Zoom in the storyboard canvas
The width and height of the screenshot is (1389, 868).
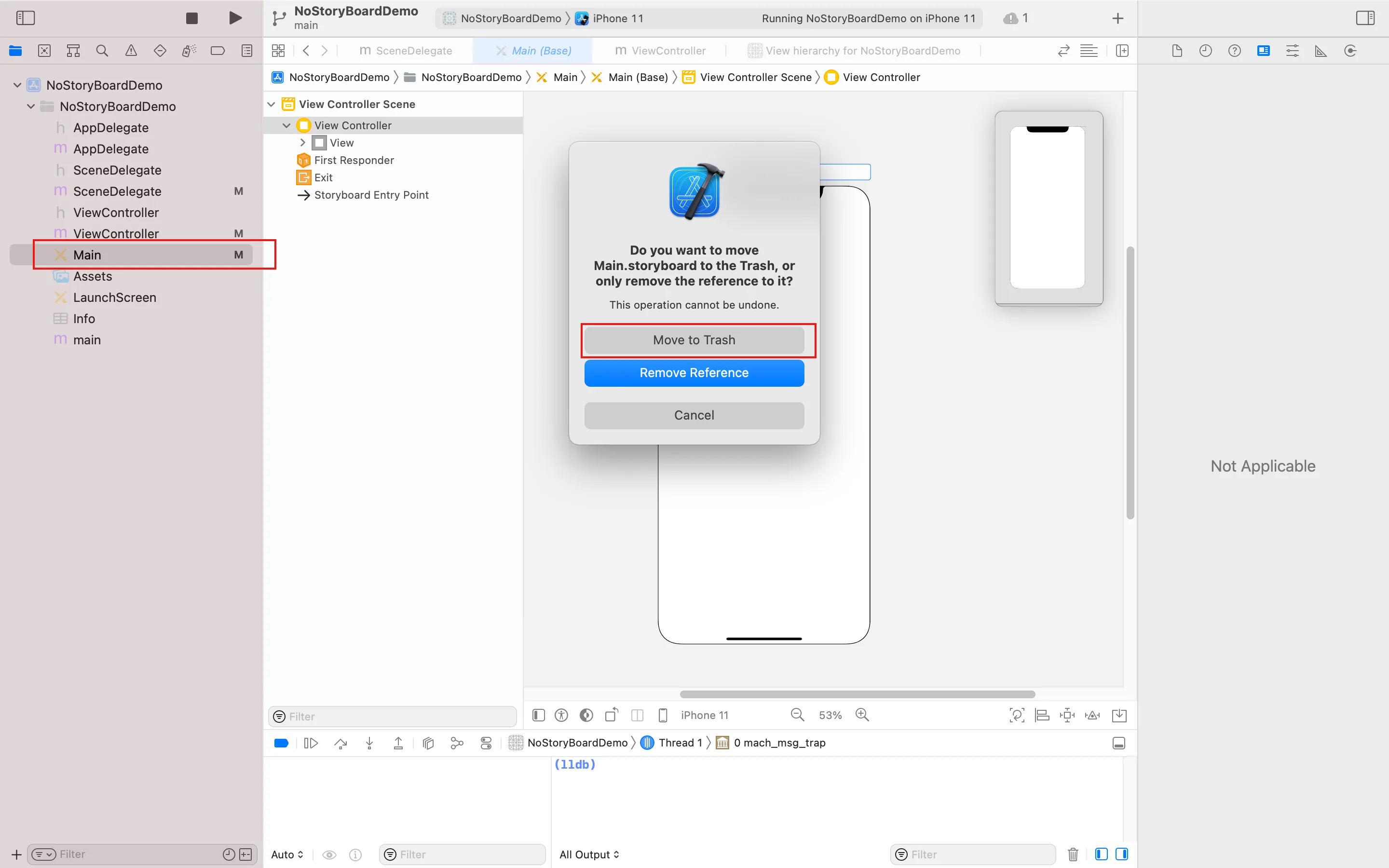click(862, 715)
